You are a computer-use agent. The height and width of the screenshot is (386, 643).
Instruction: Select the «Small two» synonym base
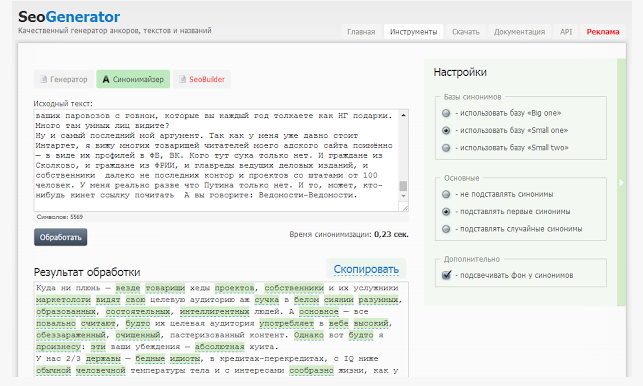(446, 148)
